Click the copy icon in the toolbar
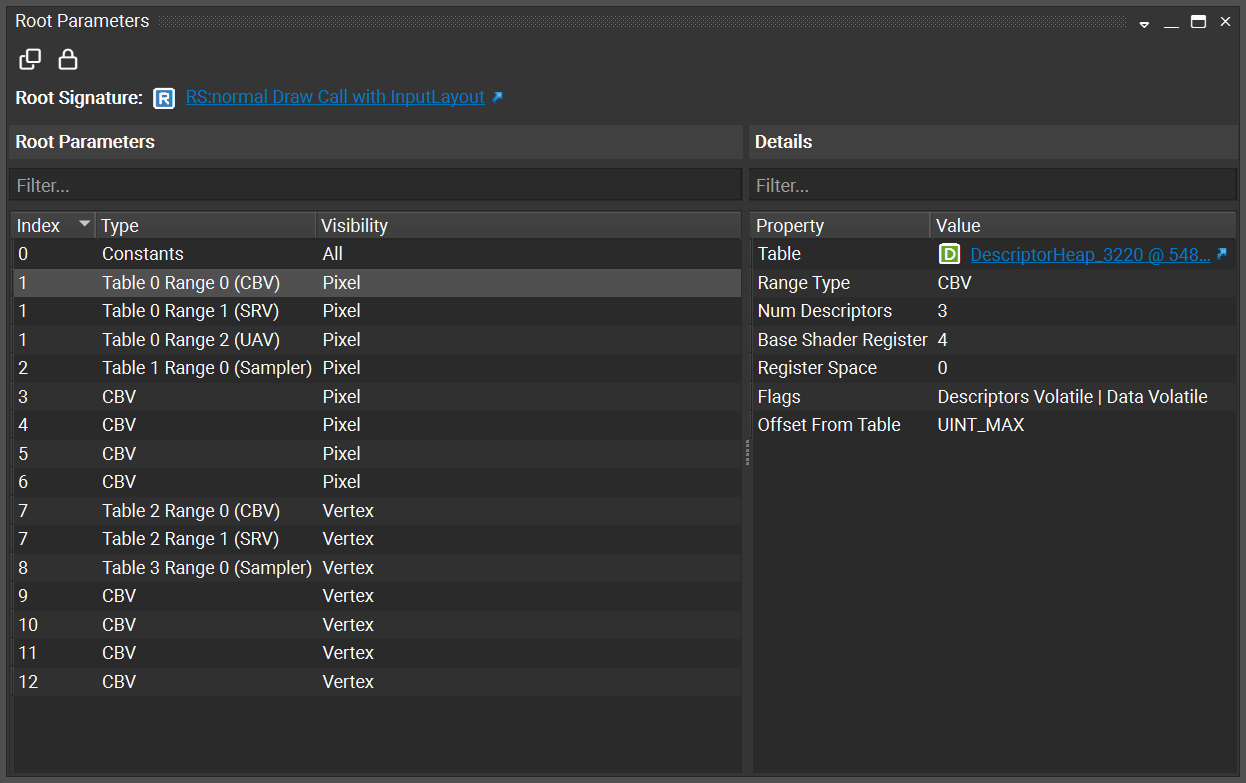Screen dimensions: 1246x783 [29, 59]
